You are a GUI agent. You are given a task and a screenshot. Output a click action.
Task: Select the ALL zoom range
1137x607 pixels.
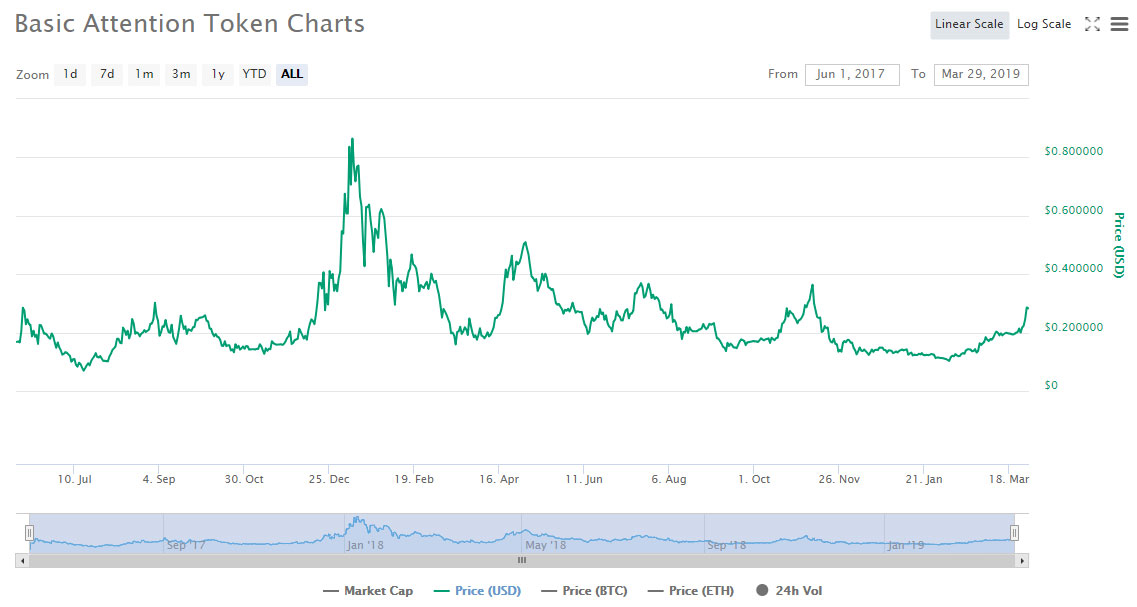(x=292, y=74)
